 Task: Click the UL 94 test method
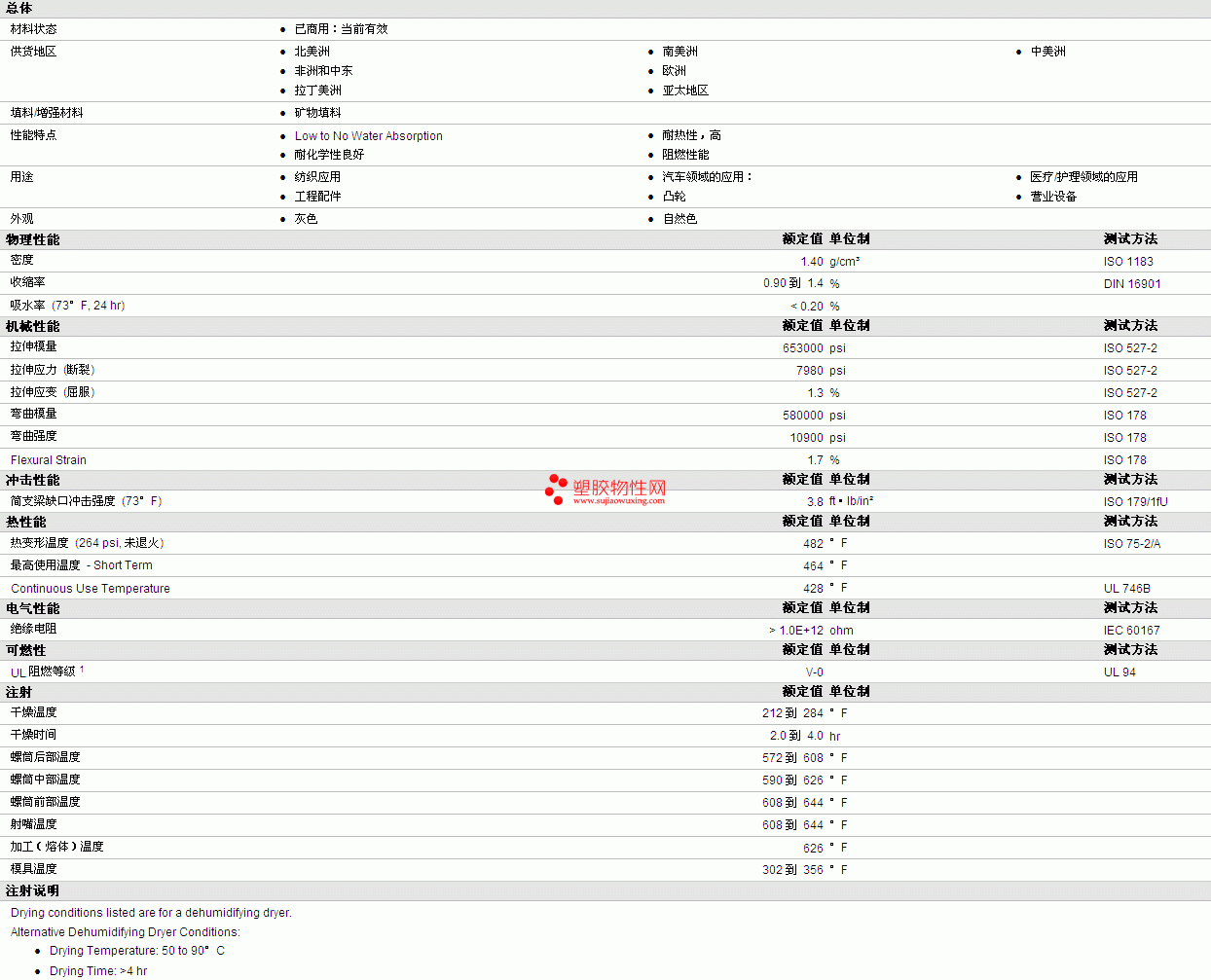[x=1119, y=672]
